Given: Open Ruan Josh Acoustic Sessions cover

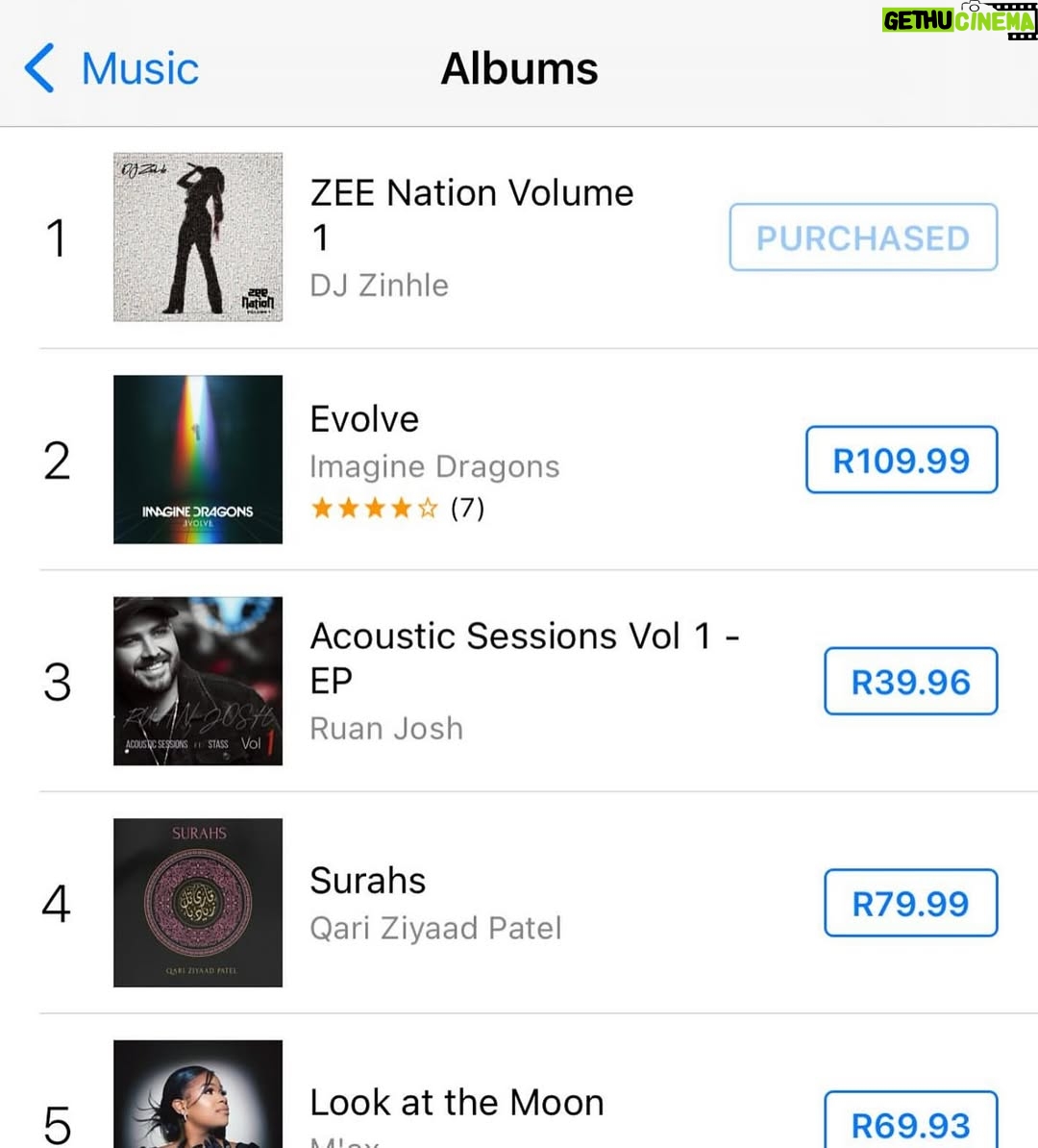Looking at the screenshot, I should (198, 681).
